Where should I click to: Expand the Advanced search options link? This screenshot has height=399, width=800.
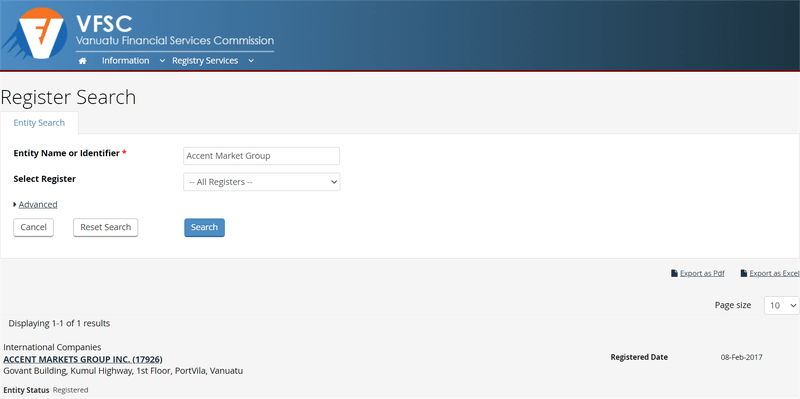[38, 205]
